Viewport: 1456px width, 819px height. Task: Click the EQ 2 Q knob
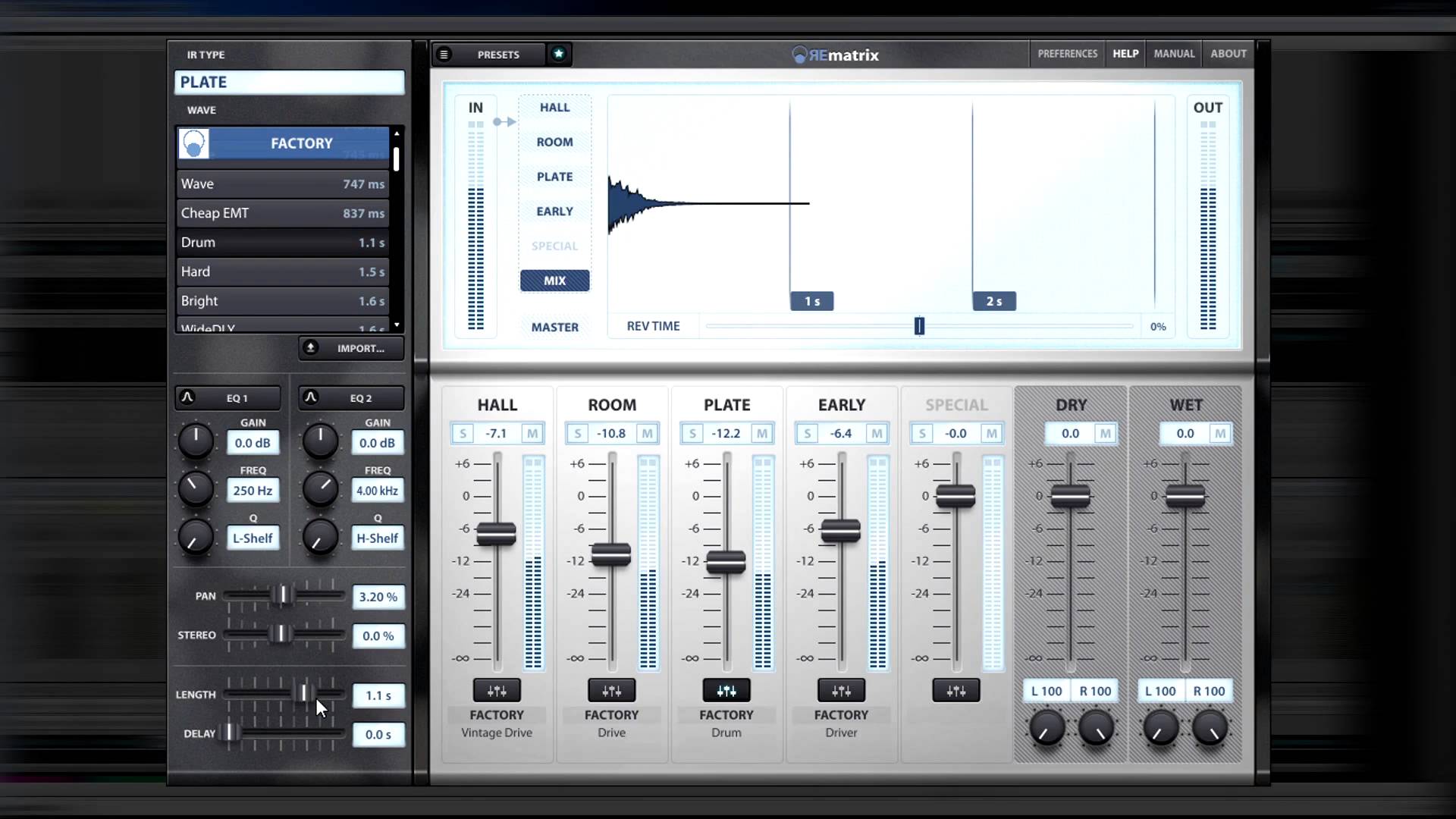(x=321, y=537)
